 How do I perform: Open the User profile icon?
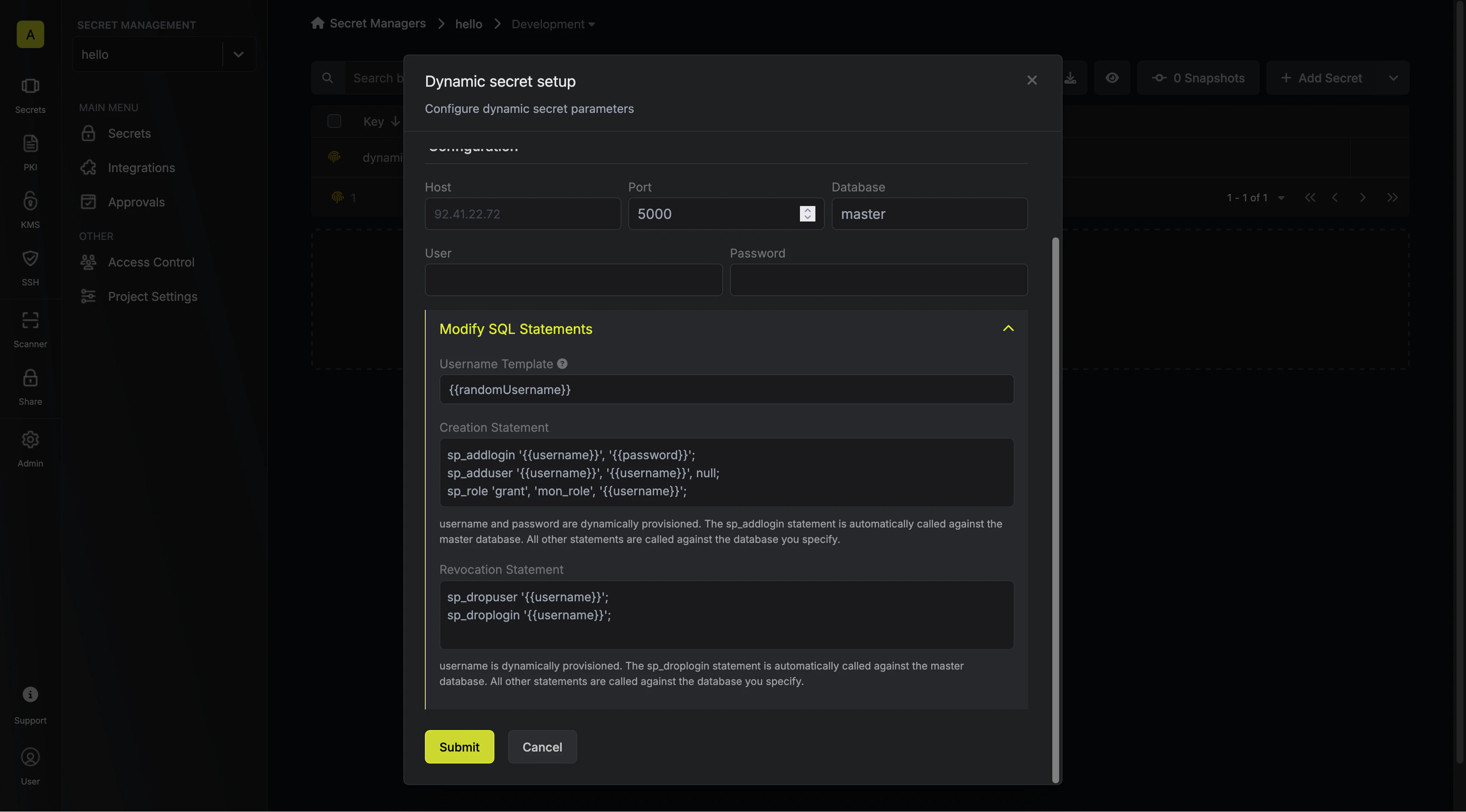coord(30,757)
